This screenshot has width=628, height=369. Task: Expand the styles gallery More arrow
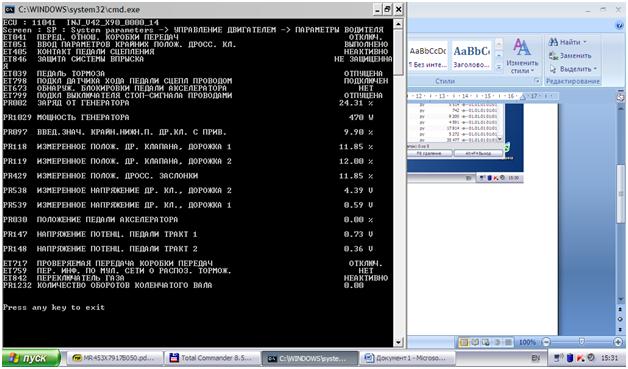tap(499, 67)
